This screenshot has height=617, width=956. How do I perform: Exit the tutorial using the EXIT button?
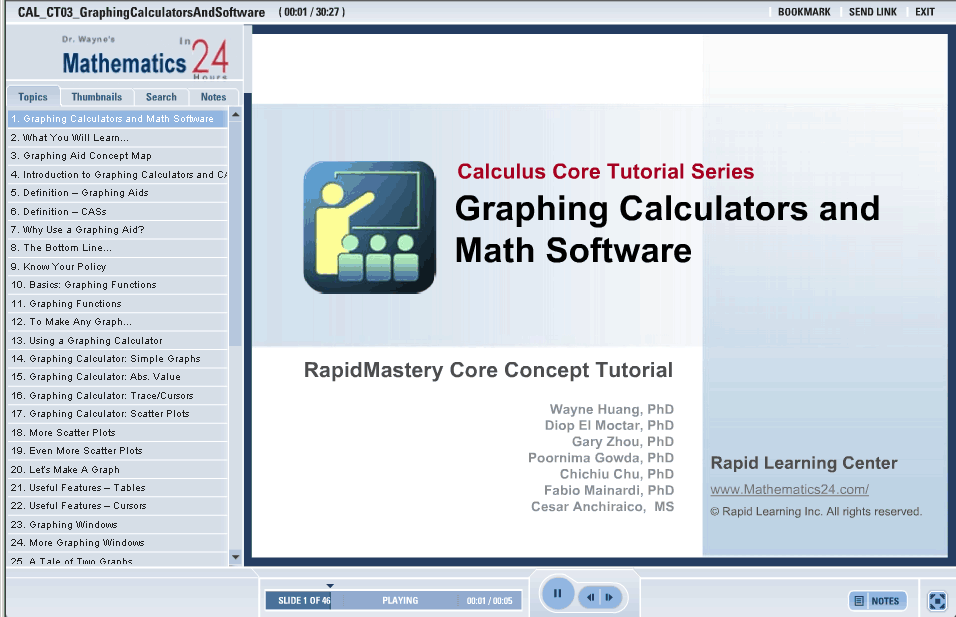[x=925, y=12]
